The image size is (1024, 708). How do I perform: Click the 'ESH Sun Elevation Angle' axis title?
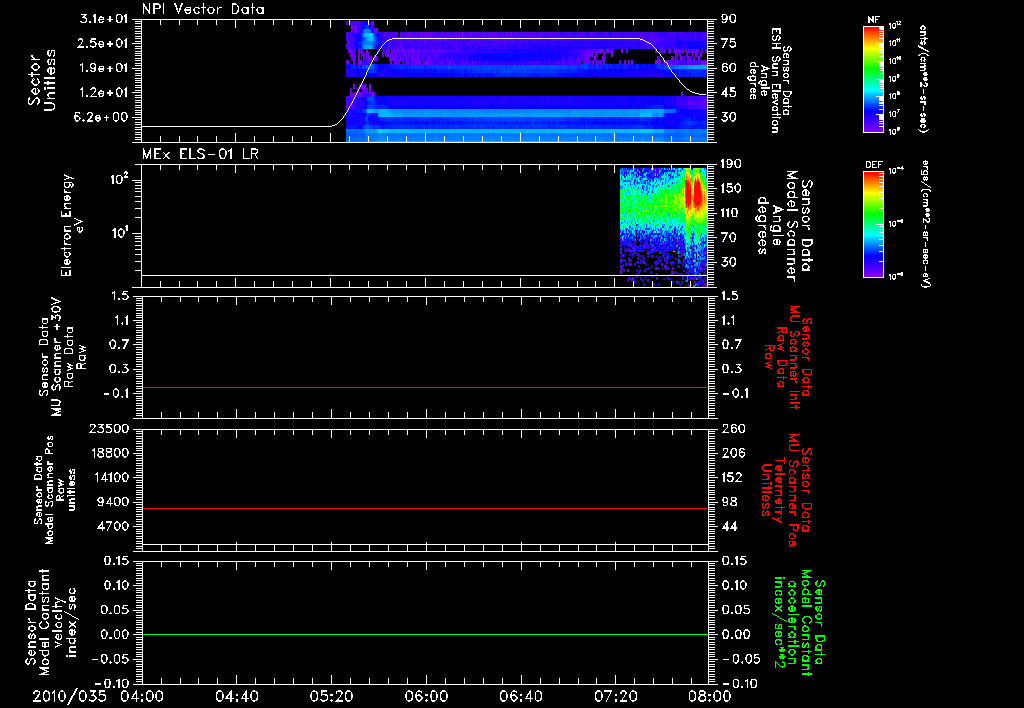[x=771, y=80]
